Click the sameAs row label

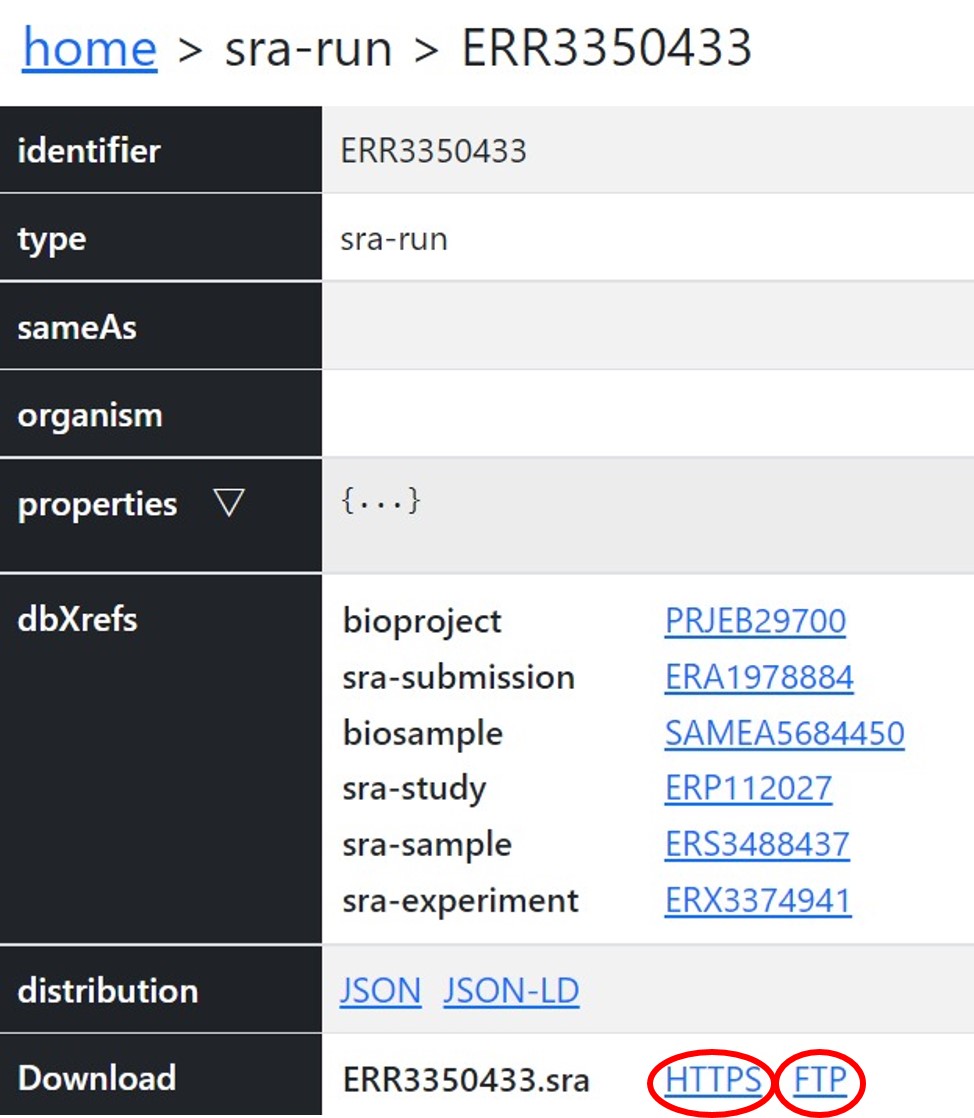(77, 328)
